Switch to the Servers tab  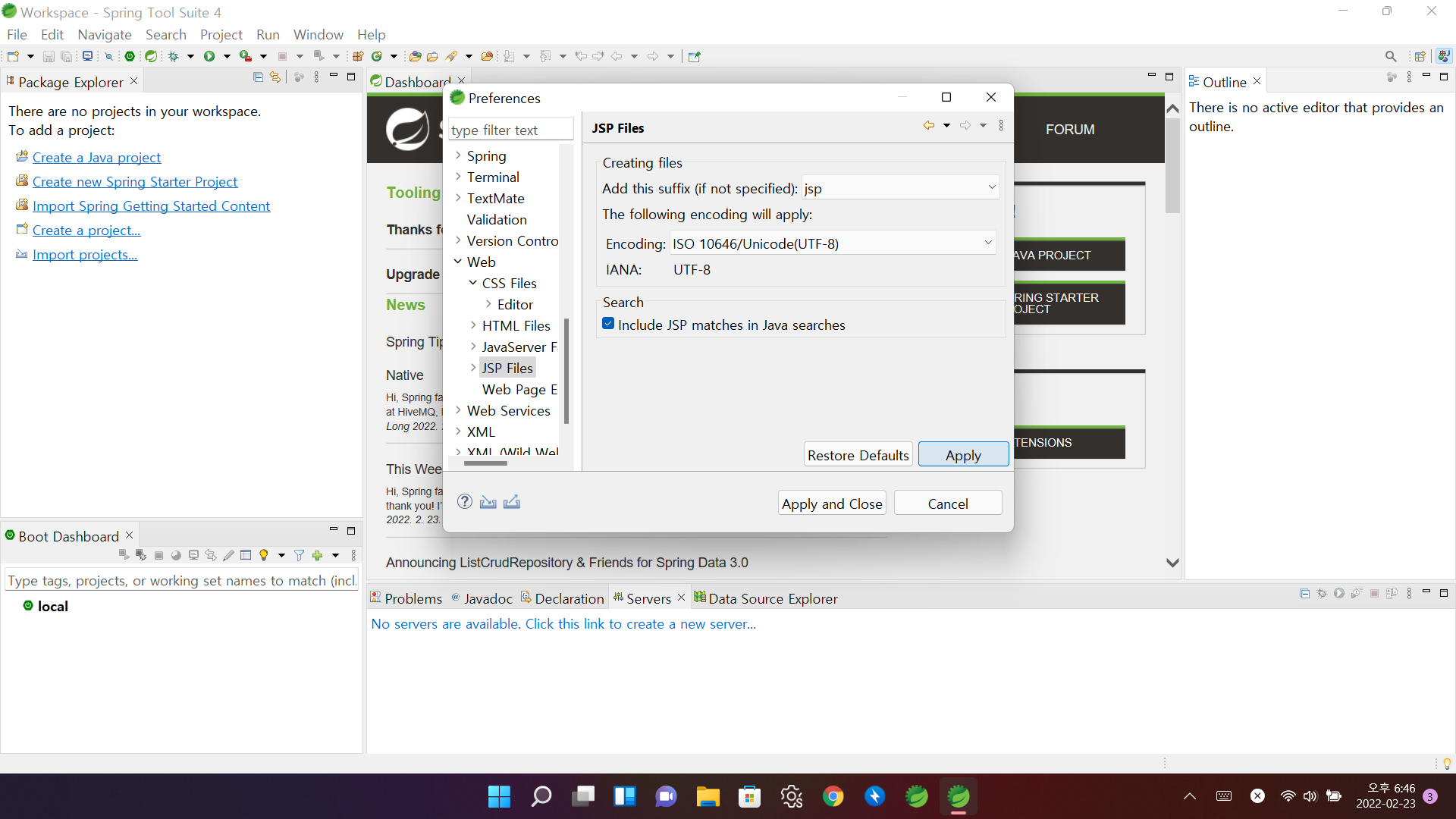coord(648,598)
